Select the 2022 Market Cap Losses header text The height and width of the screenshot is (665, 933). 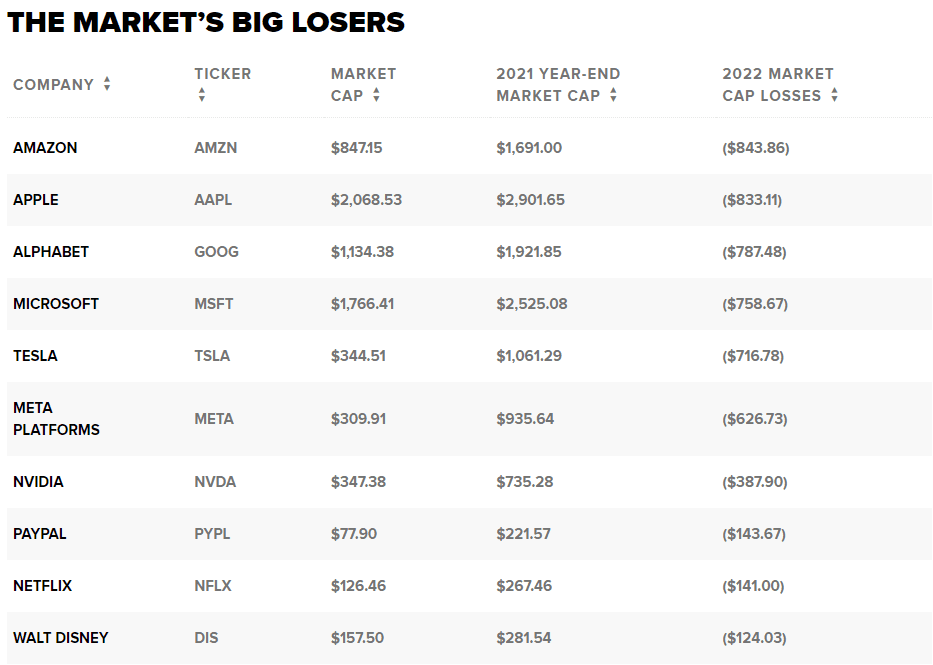tap(777, 84)
